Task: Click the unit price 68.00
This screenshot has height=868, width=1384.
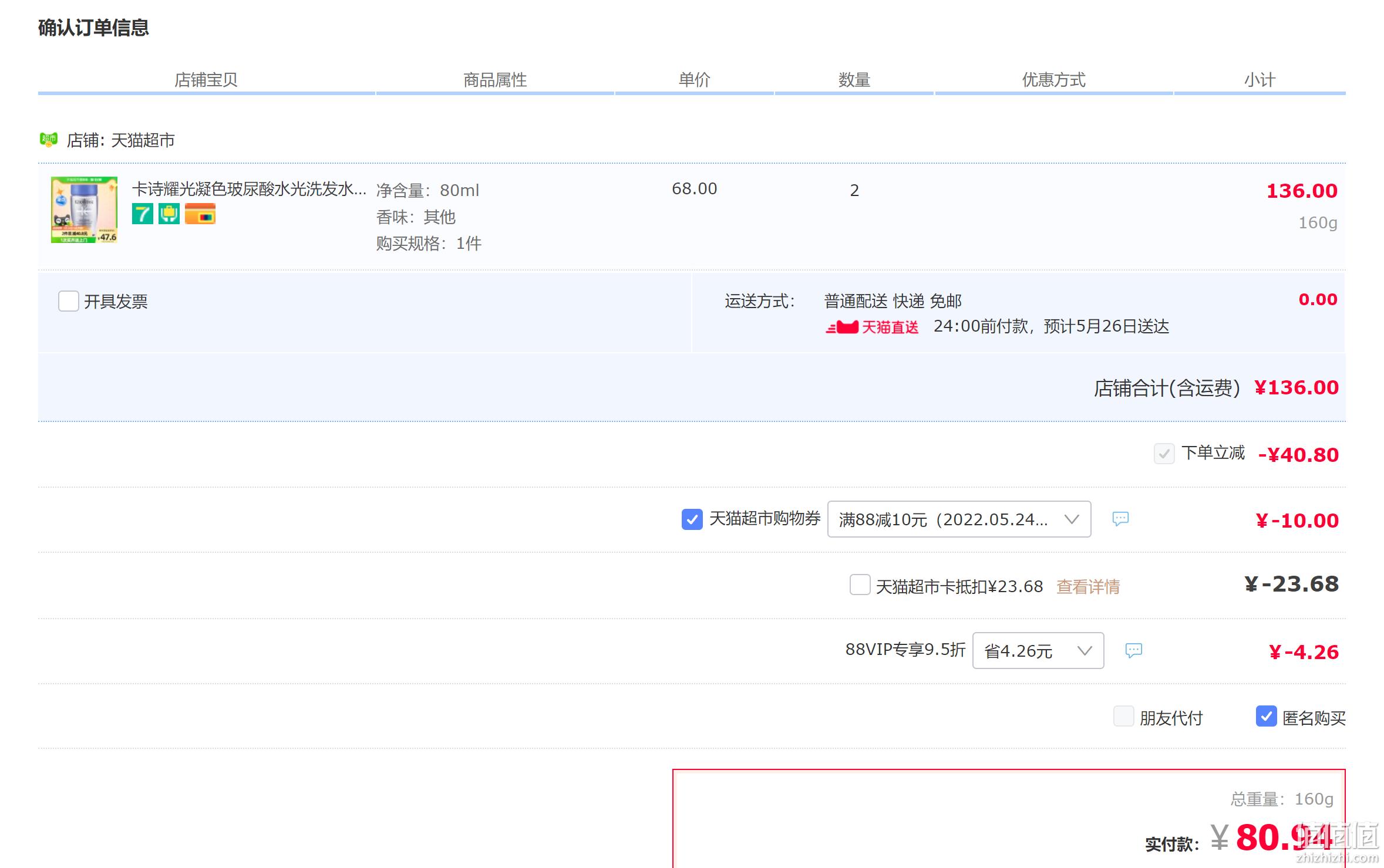Action: click(695, 188)
